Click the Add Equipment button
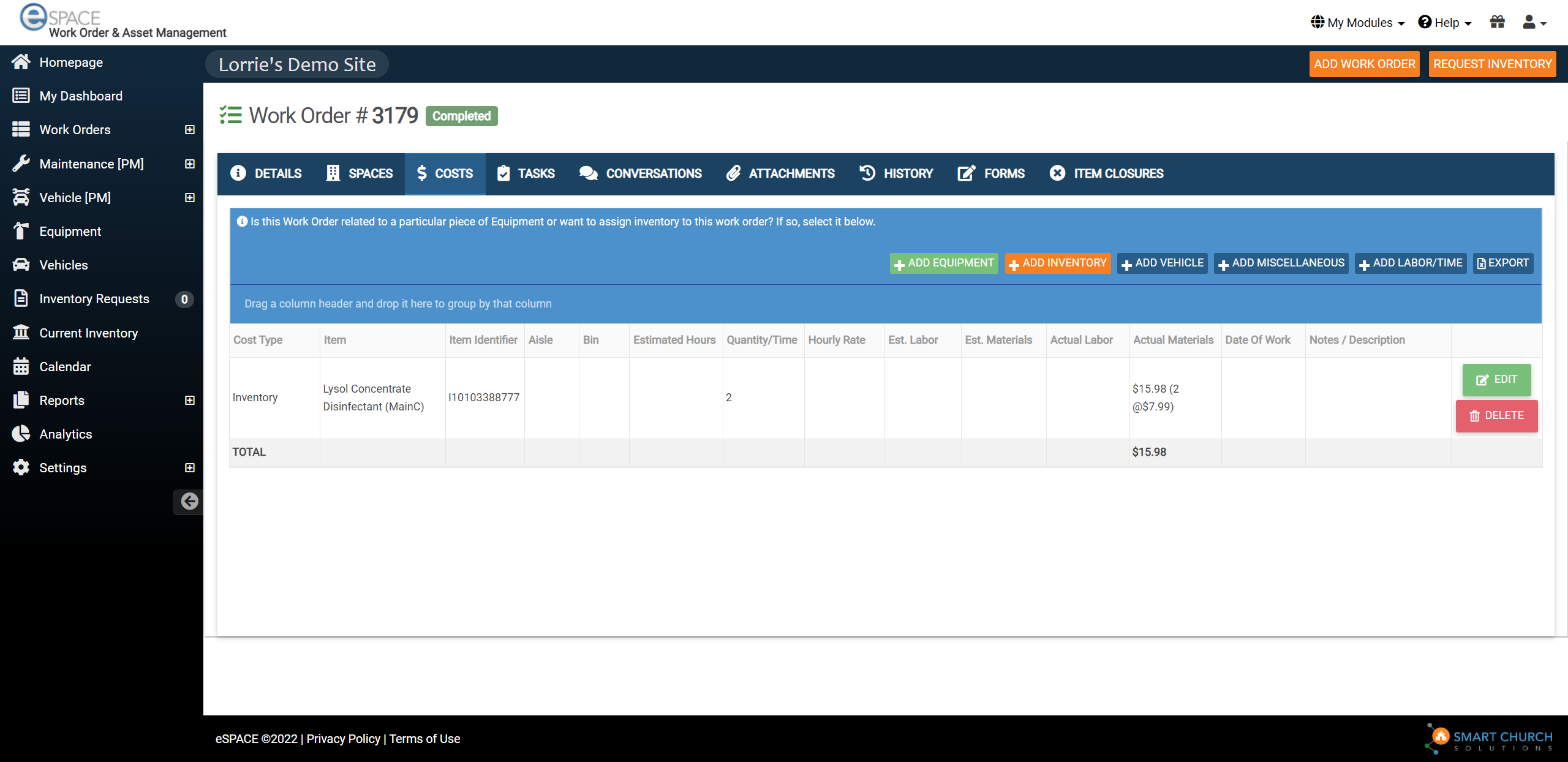 (x=944, y=263)
